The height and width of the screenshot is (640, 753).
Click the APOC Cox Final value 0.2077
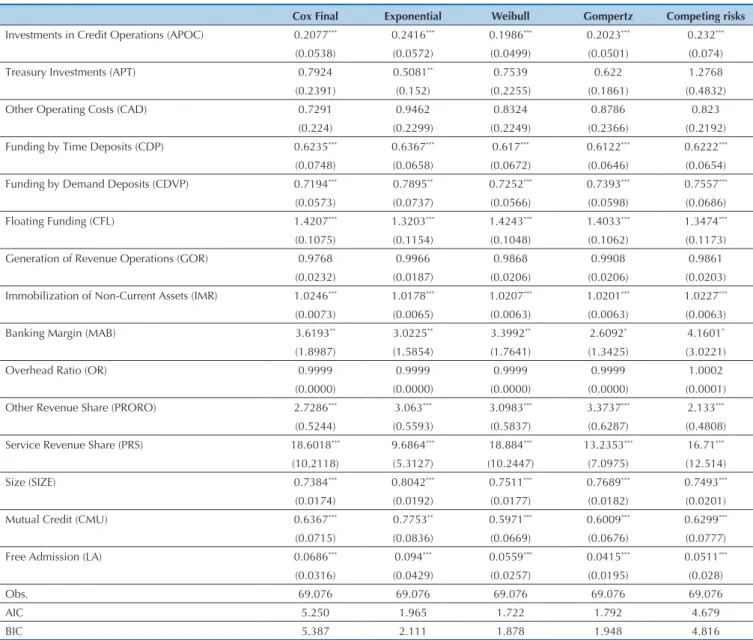315,35
